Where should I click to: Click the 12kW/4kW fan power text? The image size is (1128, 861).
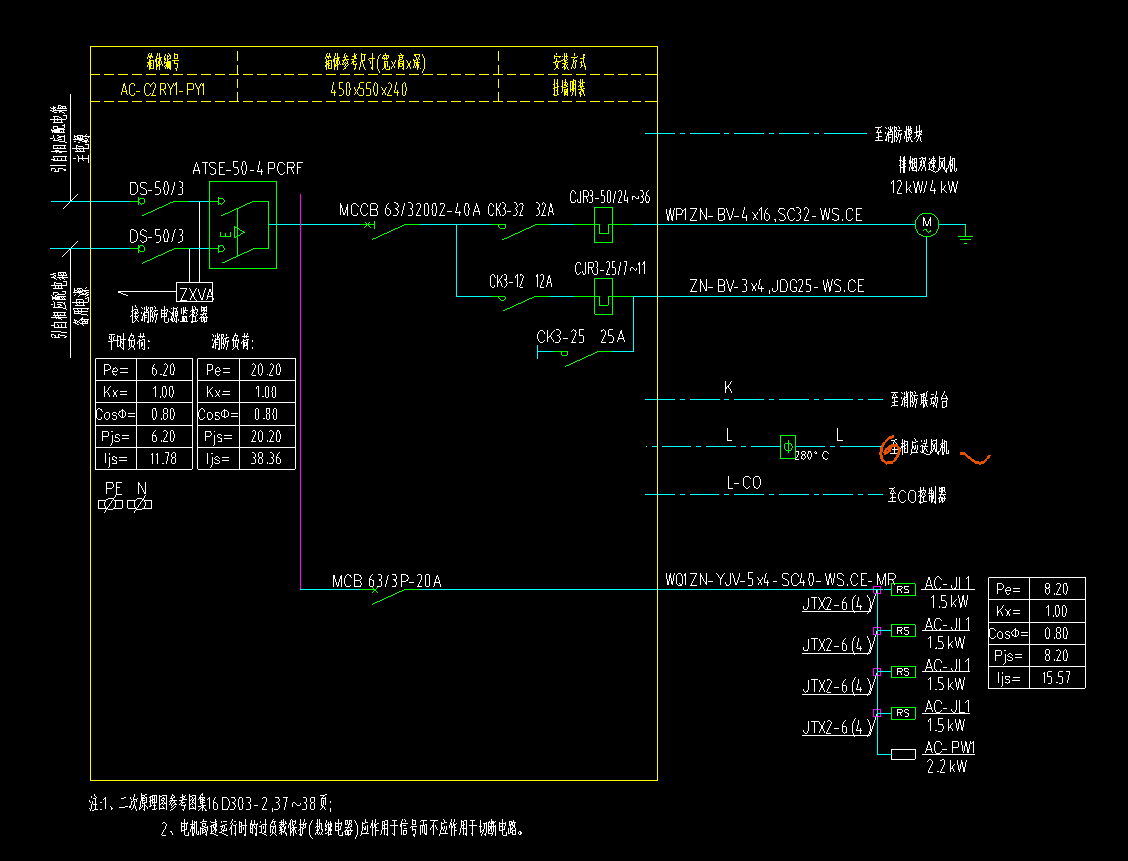point(924,187)
